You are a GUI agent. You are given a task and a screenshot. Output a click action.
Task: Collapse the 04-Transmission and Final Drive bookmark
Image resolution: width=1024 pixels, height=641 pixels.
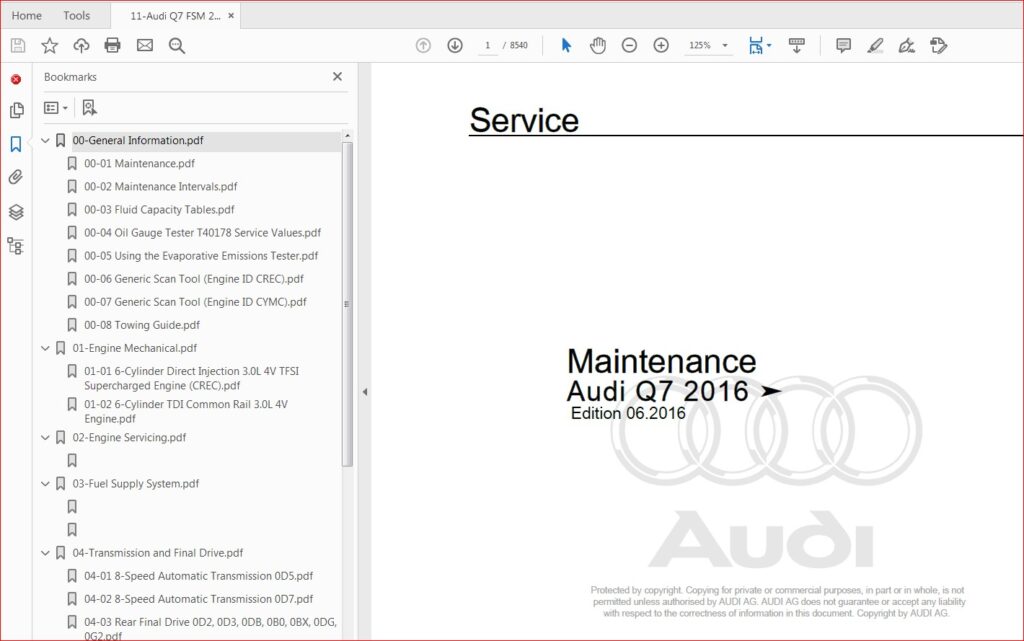[45, 553]
